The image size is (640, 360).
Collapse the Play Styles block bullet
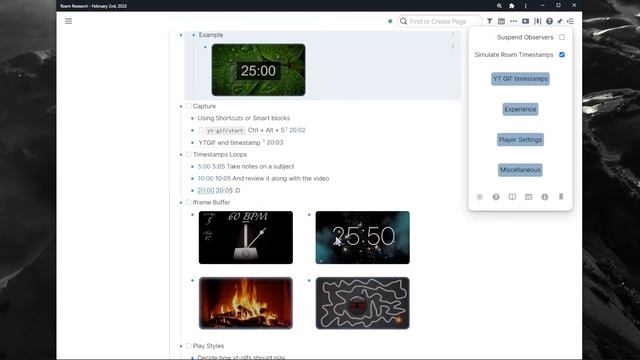click(x=181, y=346)
